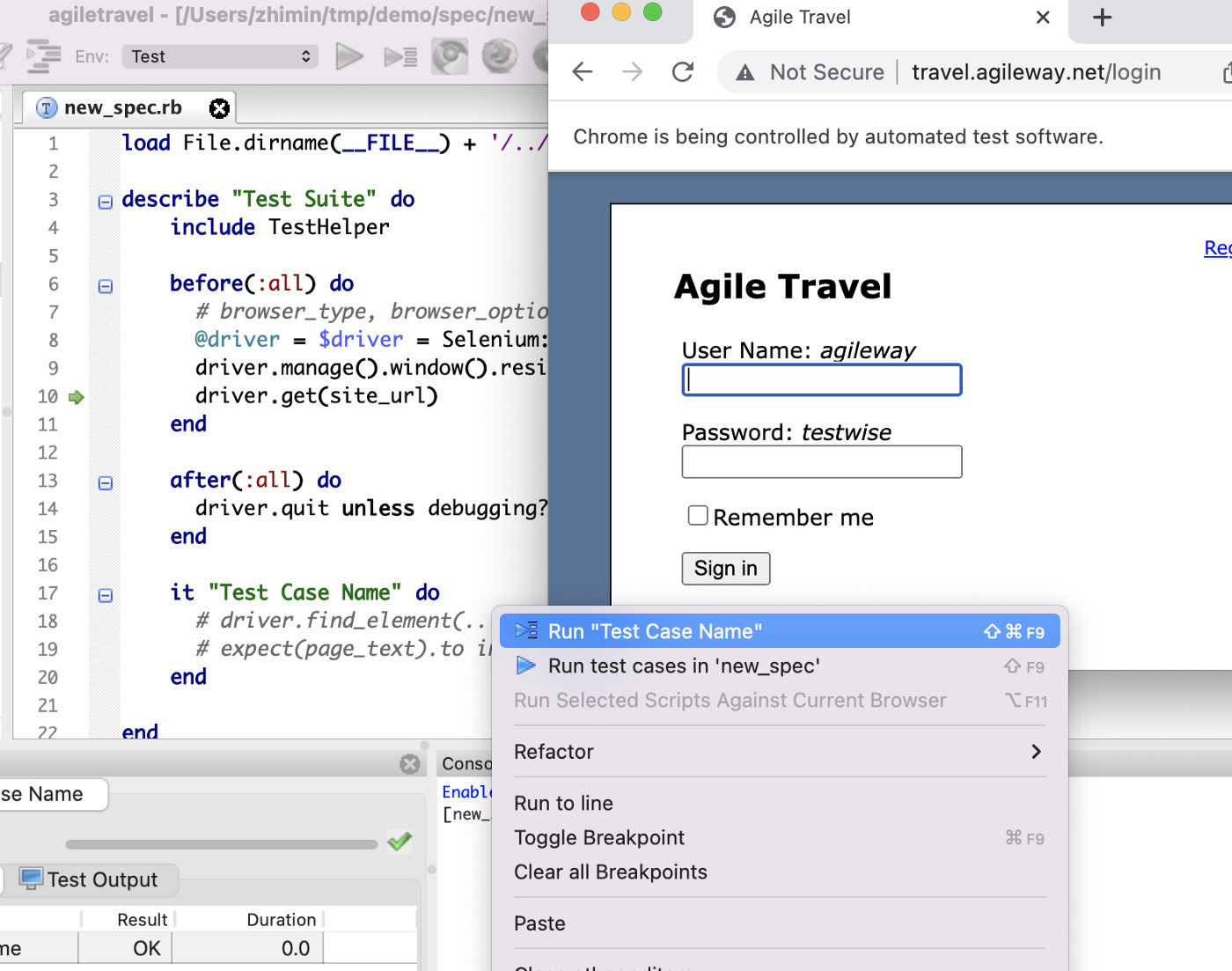The width and height of the screenshot is (1232, 971).
Task: Click the blue play icon beside Run test cases
Action: [x=526, y=666]
